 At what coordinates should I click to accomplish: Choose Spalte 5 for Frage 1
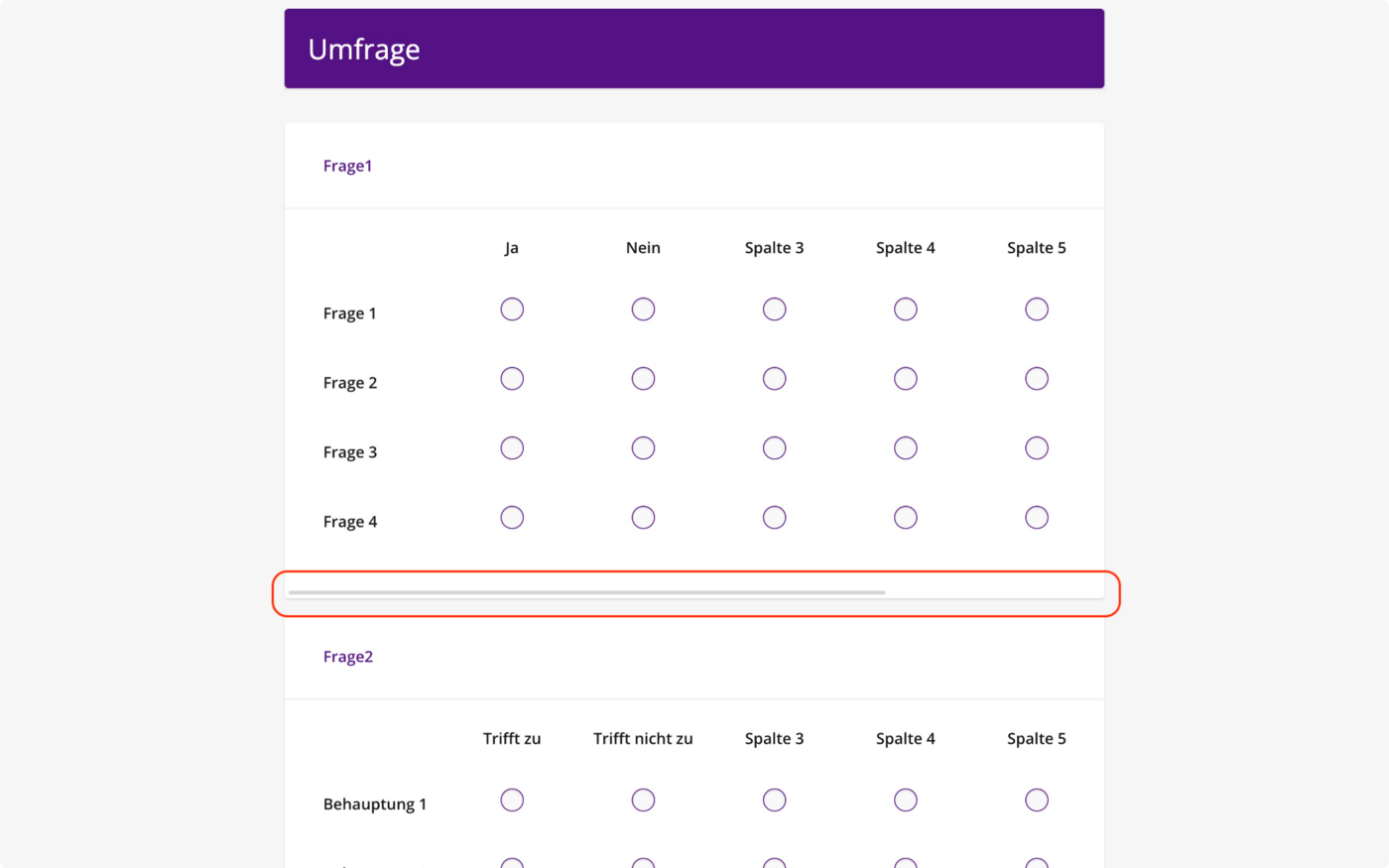(x=1036, y=310)
